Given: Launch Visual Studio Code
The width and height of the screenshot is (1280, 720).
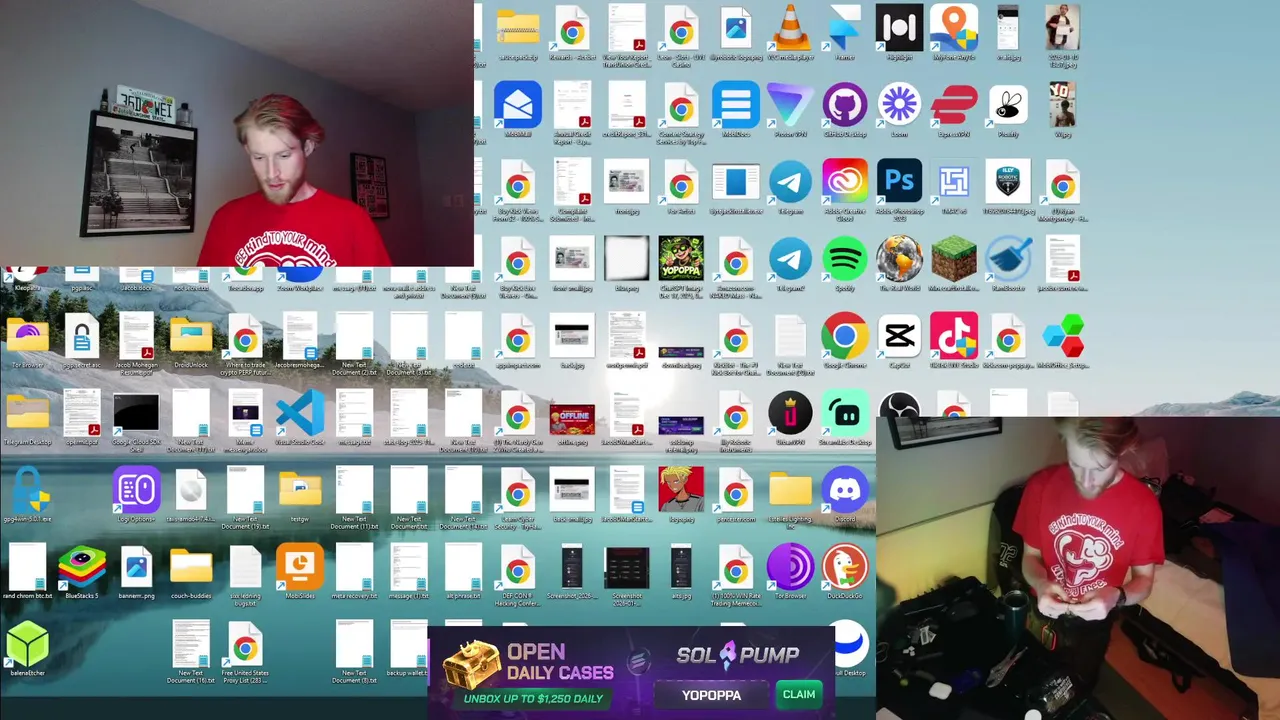Looking at the screenshot, I should click(299, 414).
